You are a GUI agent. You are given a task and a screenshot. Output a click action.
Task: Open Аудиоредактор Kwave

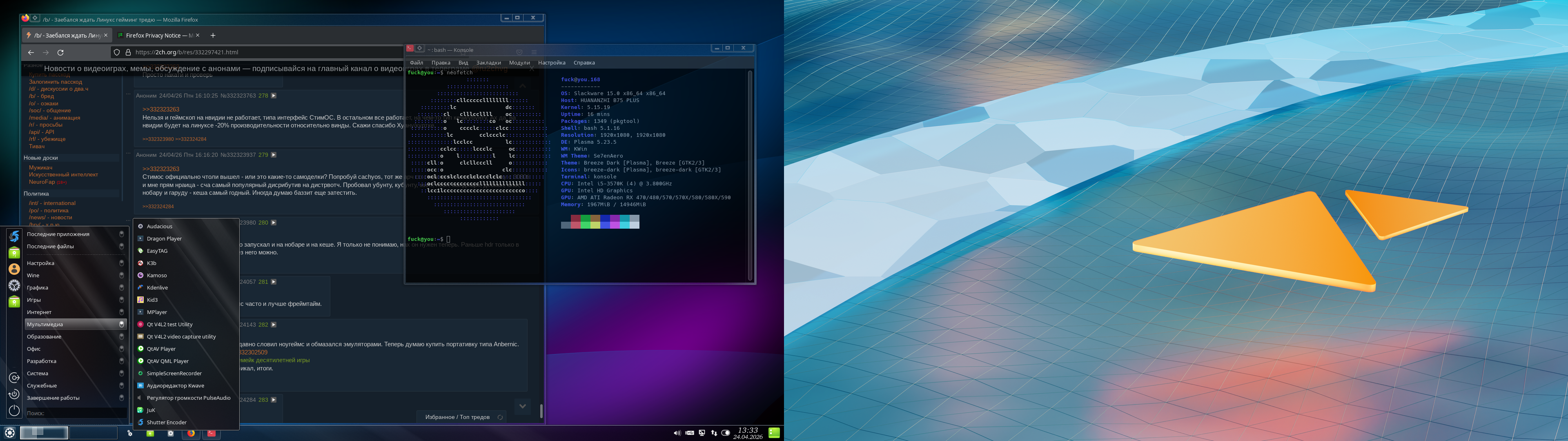pyautogui.click(x=186, y=385)
